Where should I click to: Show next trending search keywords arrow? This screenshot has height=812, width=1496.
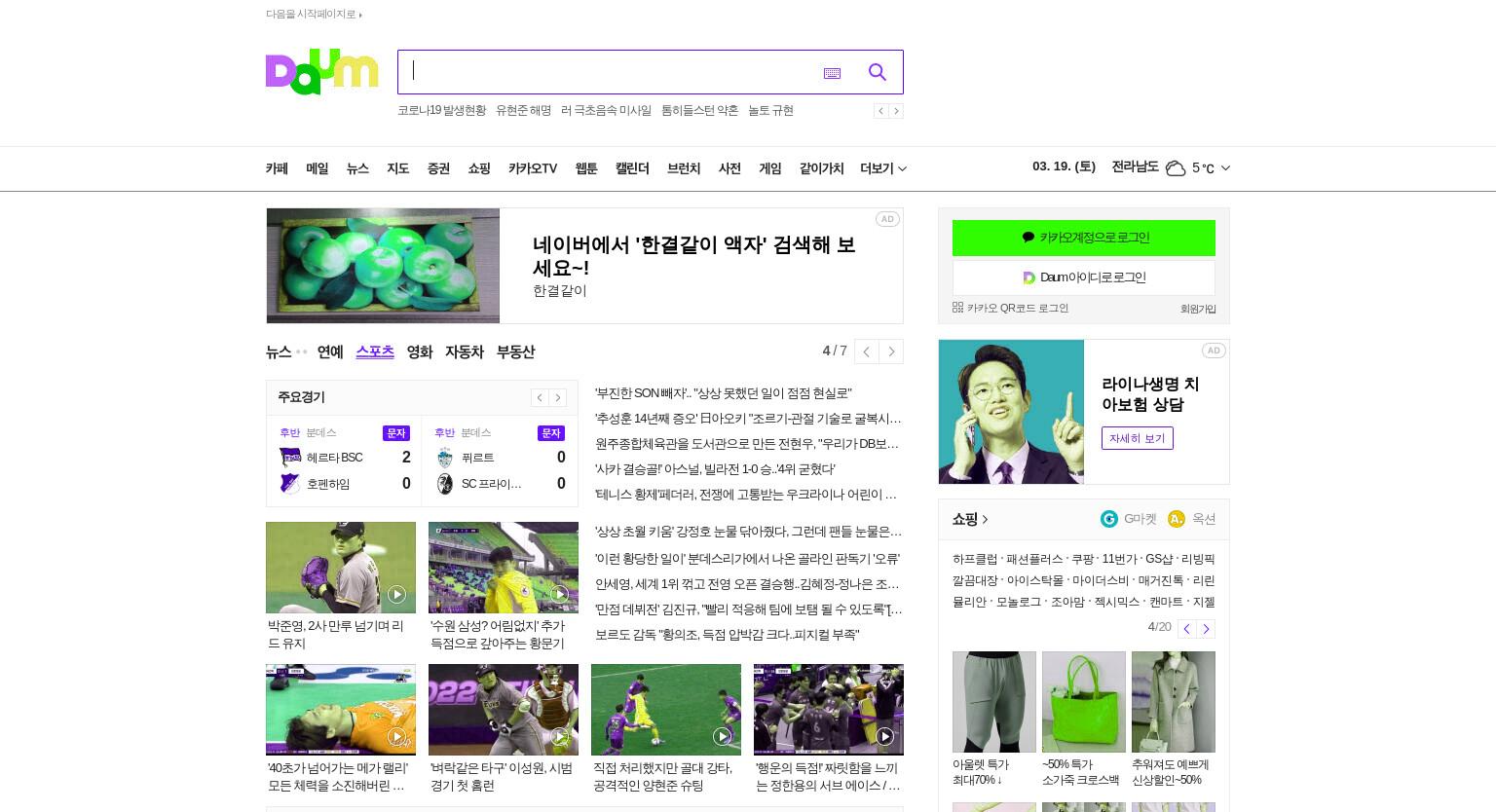896,111
